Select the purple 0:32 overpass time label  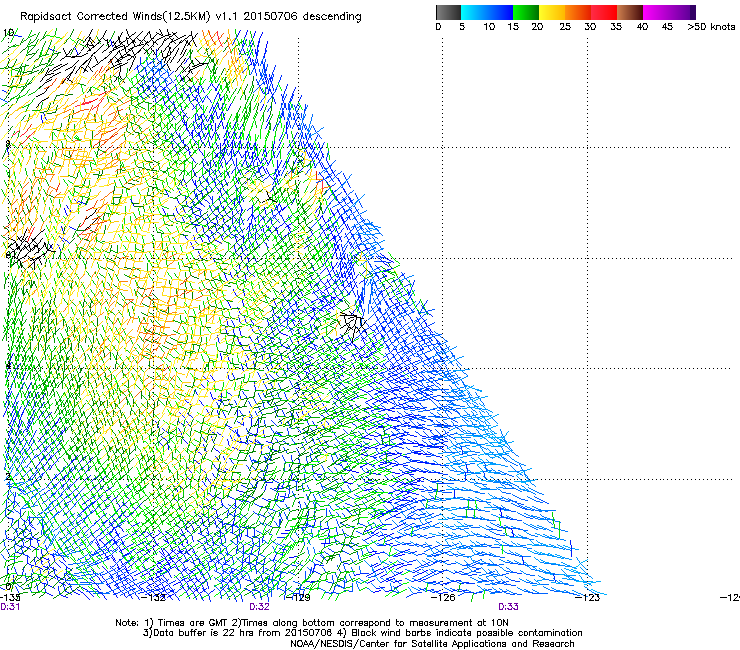pyautogui.click(x=259, y=607)
